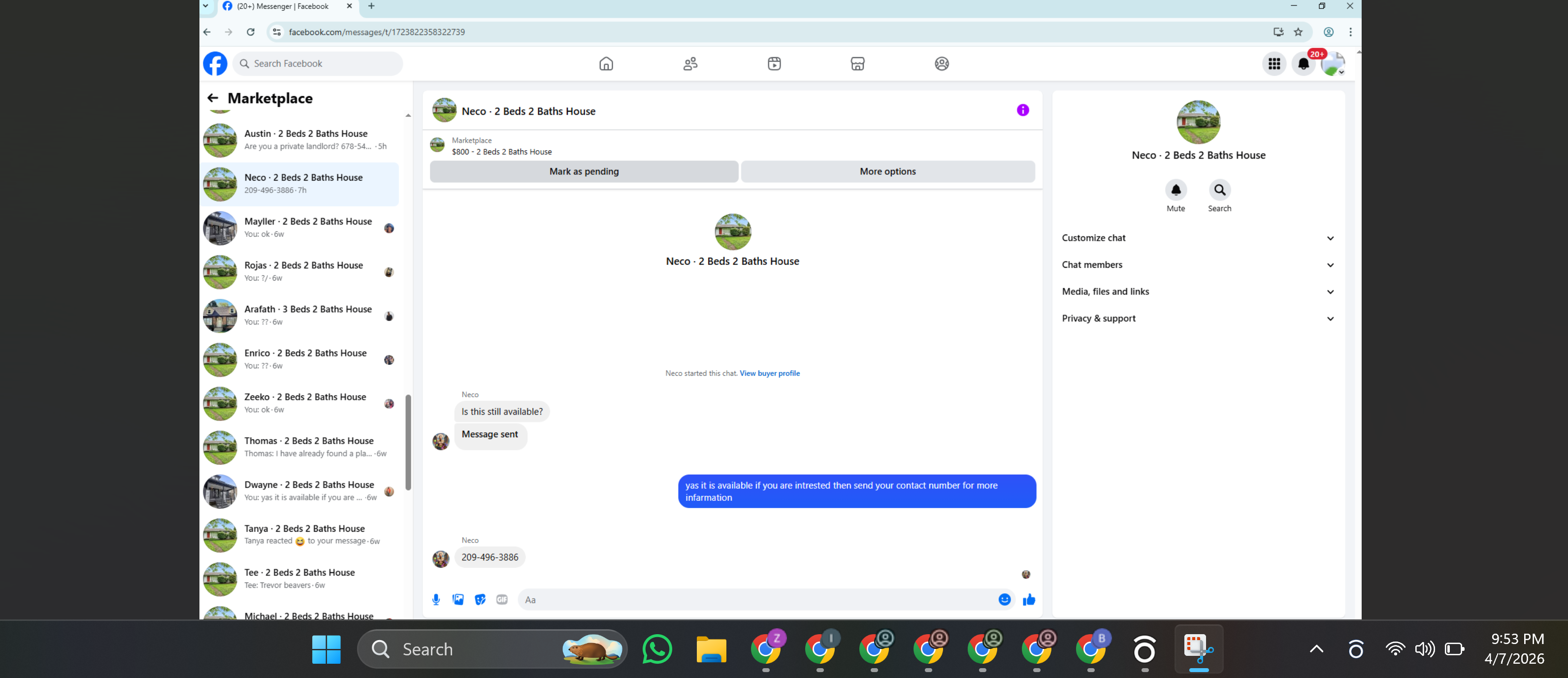The width and height of the screenshot is (1568, 678).
Task: Open the notifications bell with 20+ badge
Action: [x=1304, y=64]
